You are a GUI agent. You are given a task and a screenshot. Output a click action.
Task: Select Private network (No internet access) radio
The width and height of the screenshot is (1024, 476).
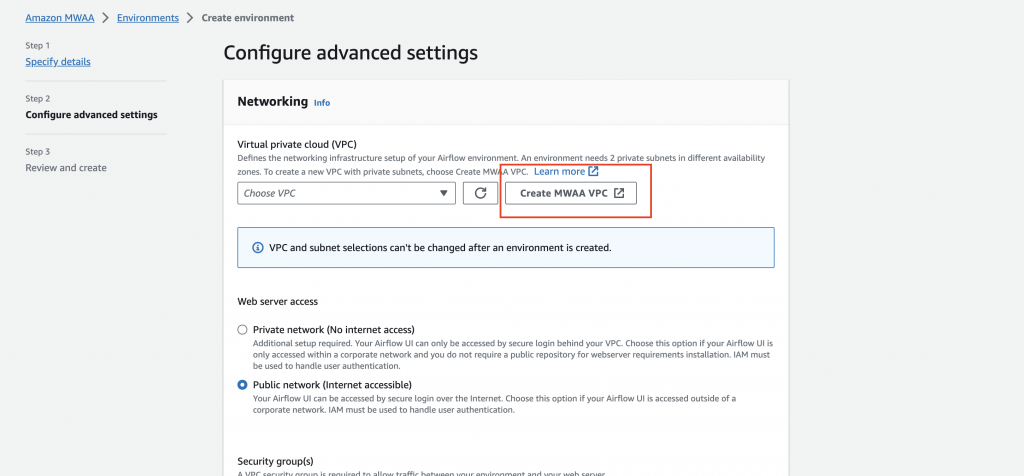coord(242,330)
